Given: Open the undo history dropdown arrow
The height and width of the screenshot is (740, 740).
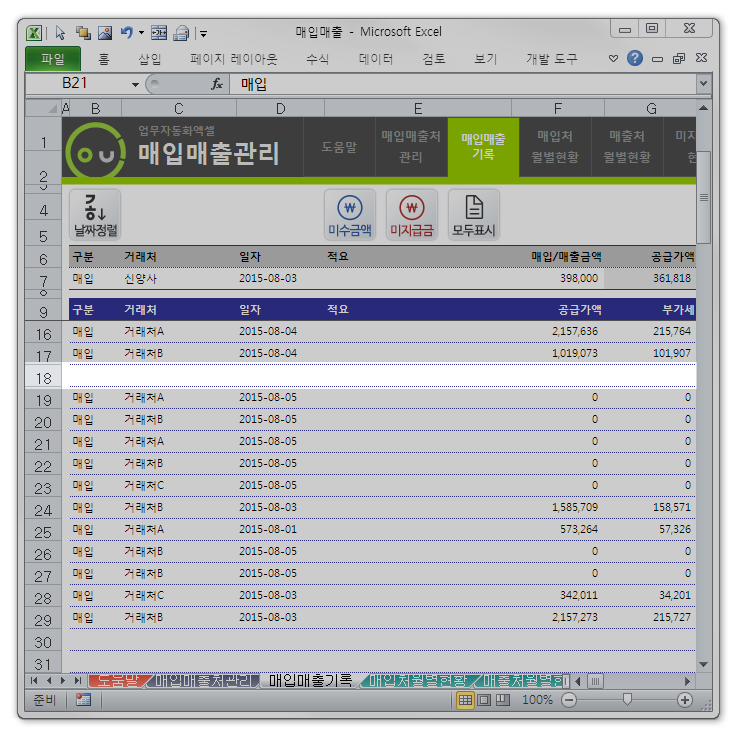Looking at the screenshot, I should click(141, 33).
